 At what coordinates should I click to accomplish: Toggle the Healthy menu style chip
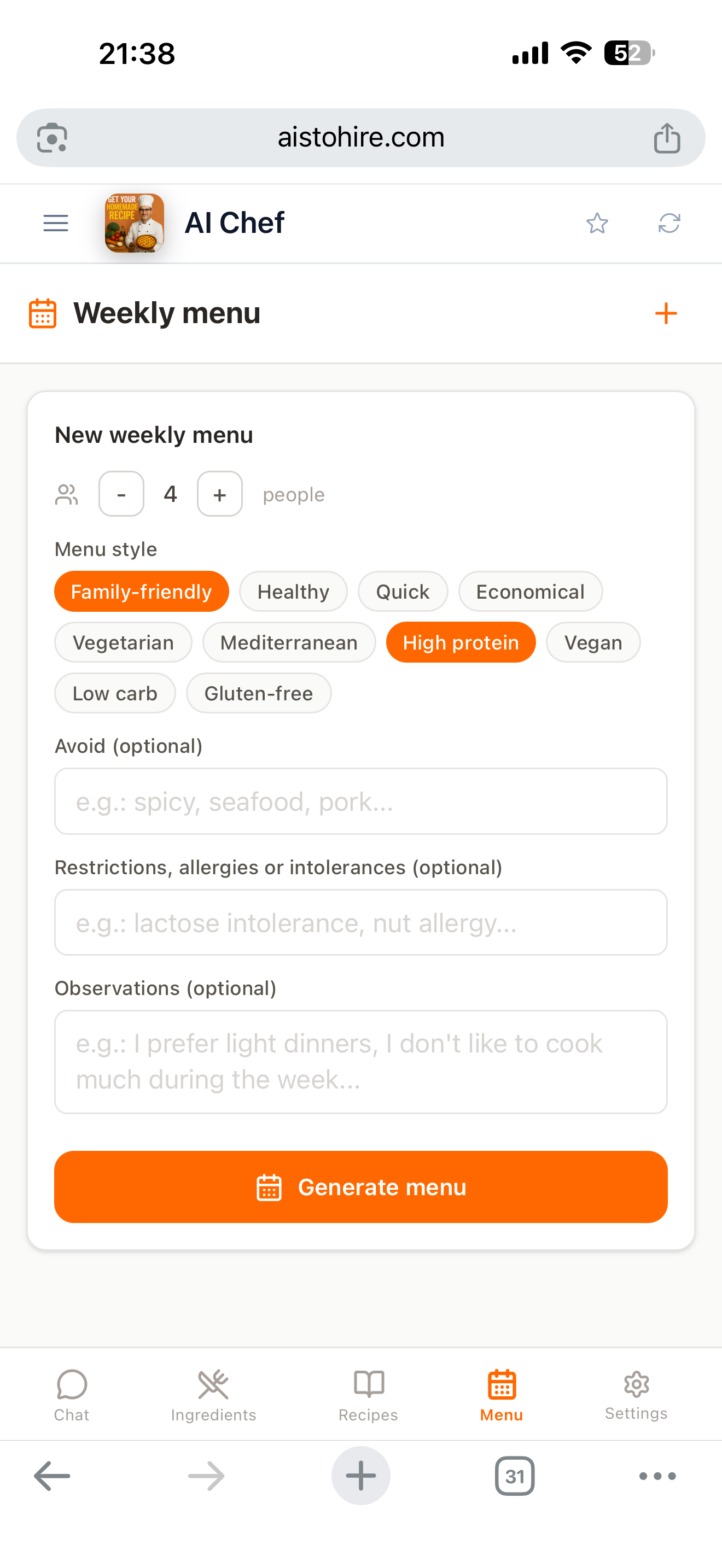pos(293,591)
